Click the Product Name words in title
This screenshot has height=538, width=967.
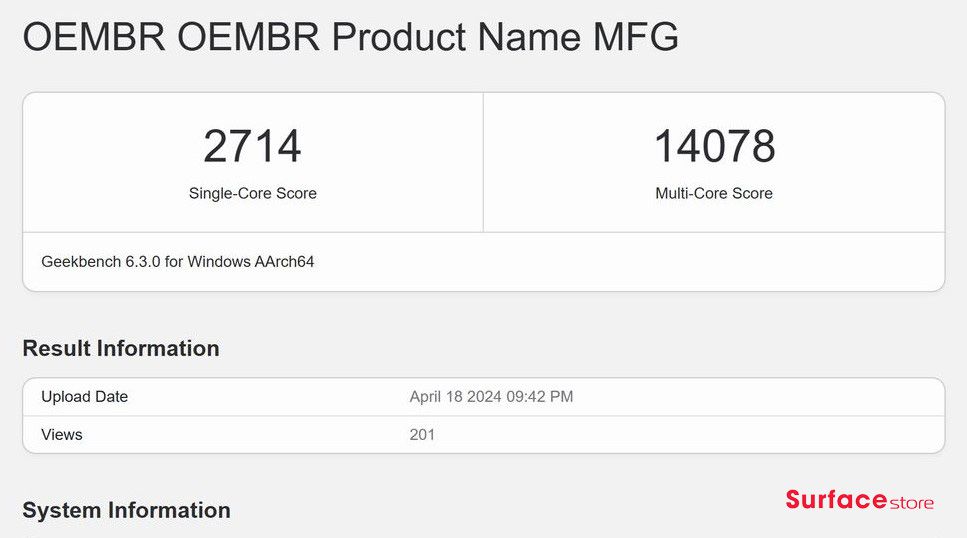[456, 36]
